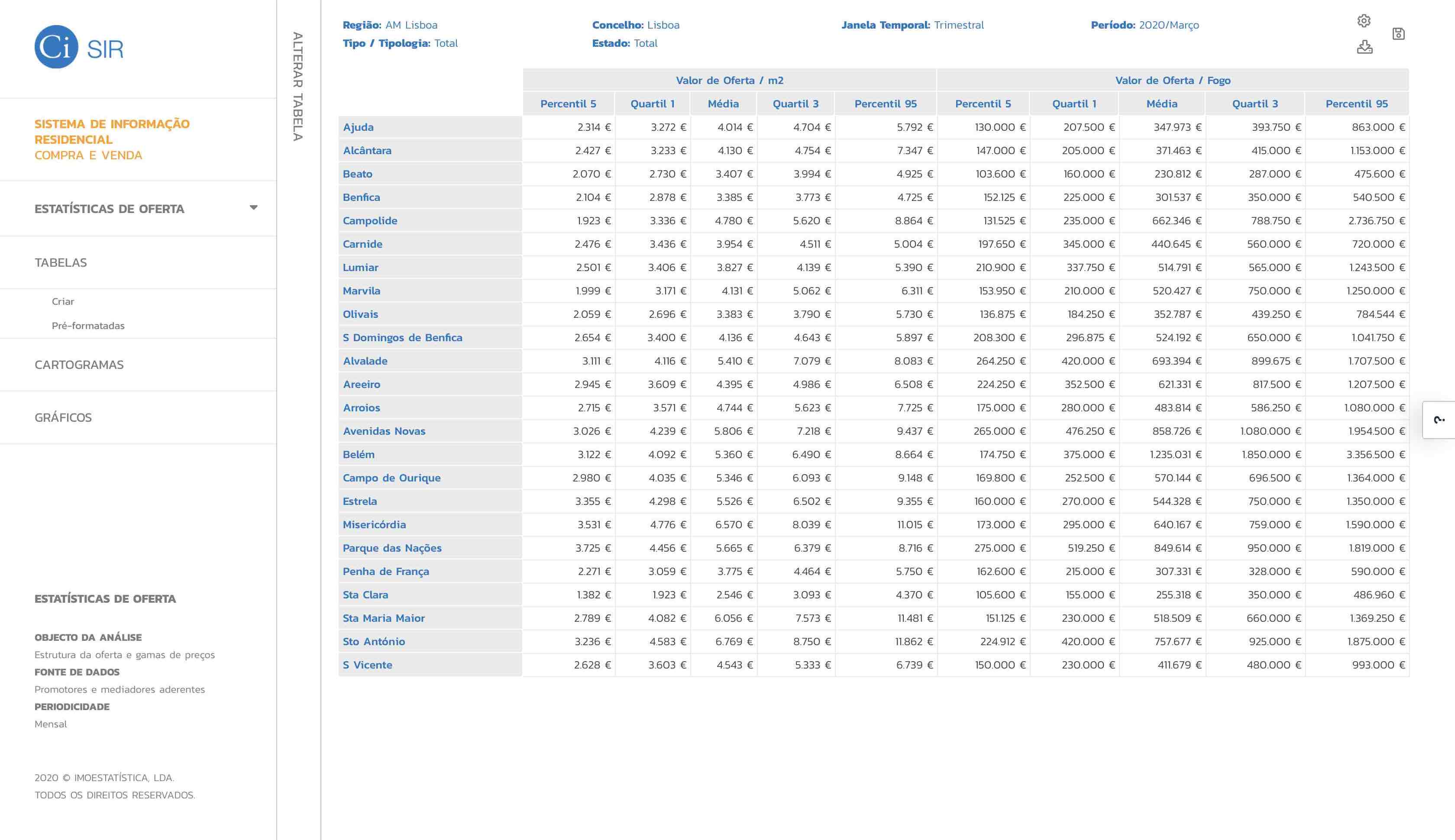
Task: Click Percentil 95 header under Oferta / Fogo
Action: tap(1356, 104)
